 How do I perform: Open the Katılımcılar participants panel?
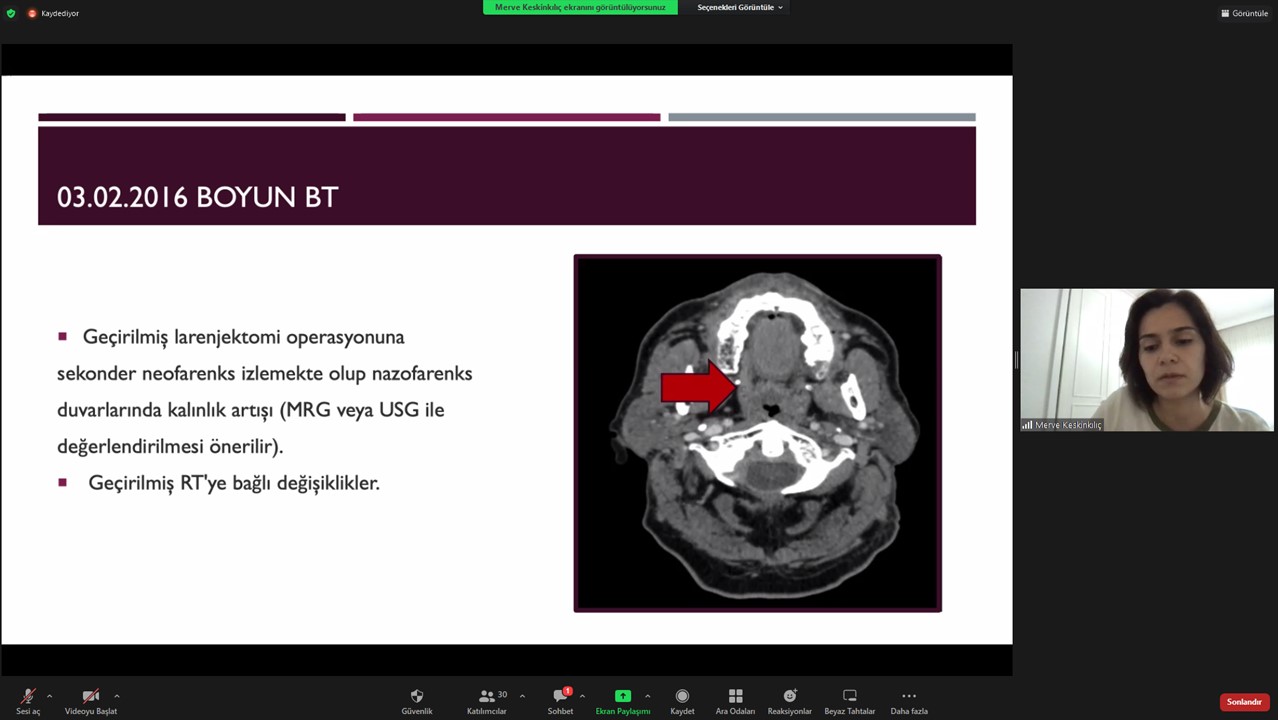click(487, 700)
